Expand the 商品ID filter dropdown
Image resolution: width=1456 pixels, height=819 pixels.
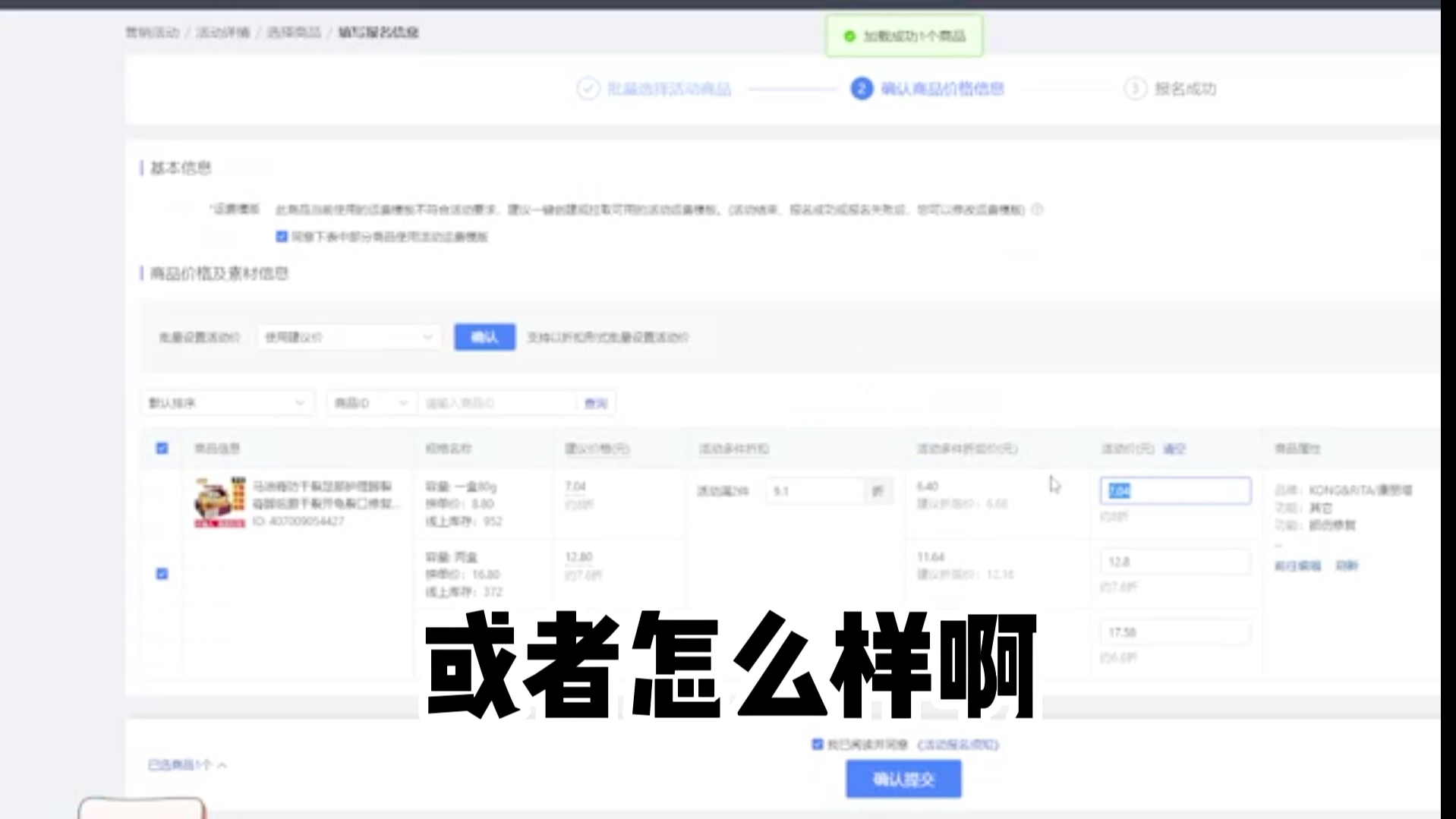click(x=370, y=403)
